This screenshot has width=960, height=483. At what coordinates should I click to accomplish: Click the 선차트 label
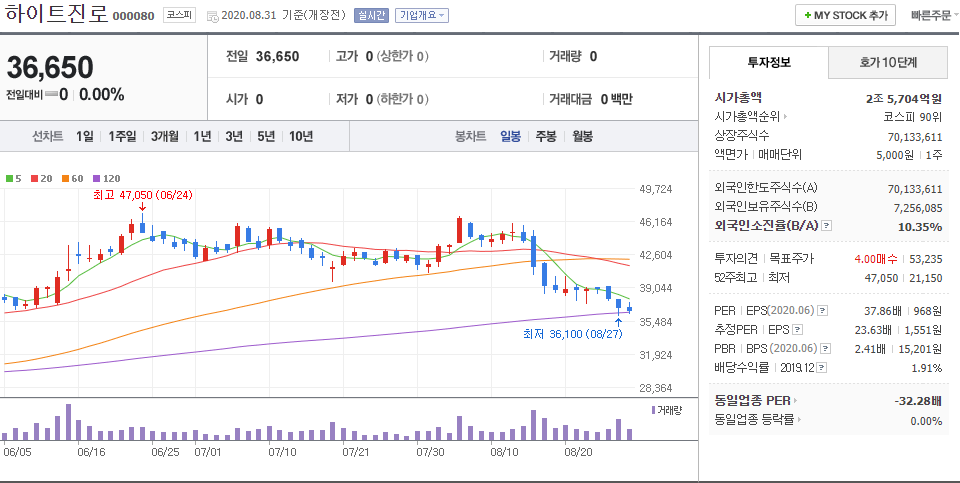click(48, 136)
